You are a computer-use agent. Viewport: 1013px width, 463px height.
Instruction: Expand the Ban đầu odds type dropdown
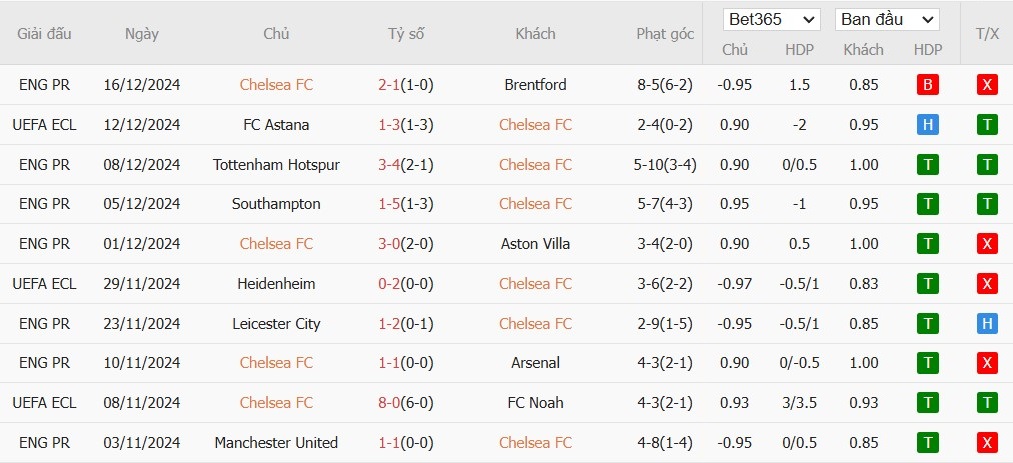887,19
